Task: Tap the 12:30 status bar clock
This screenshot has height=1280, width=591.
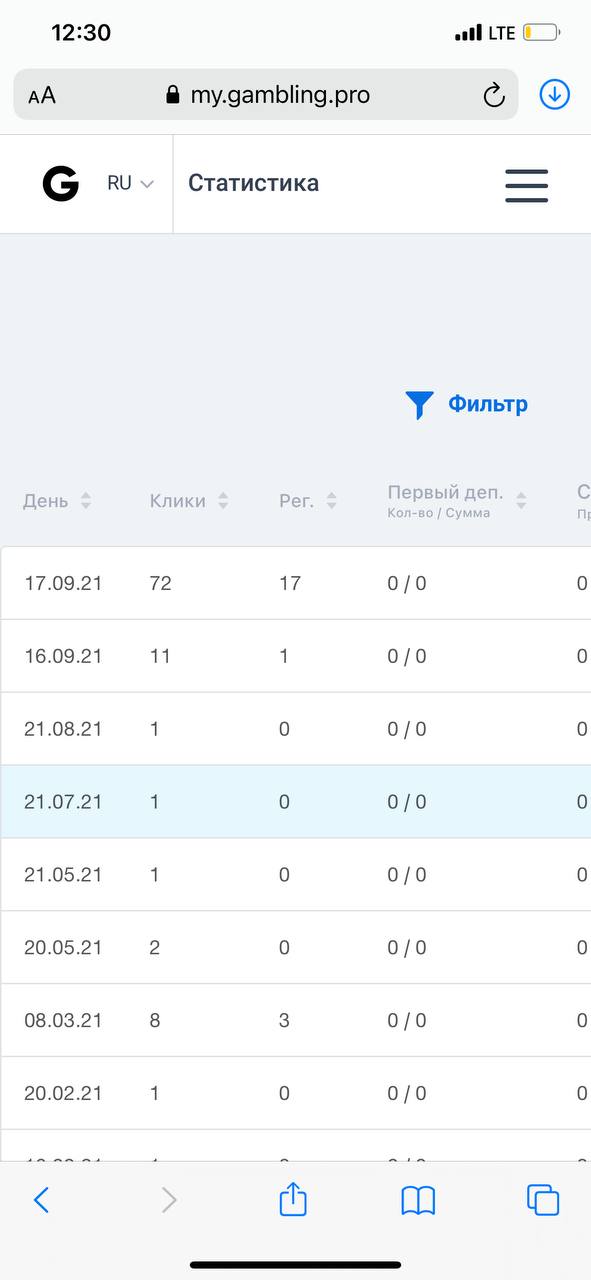Action: point(81,32)
